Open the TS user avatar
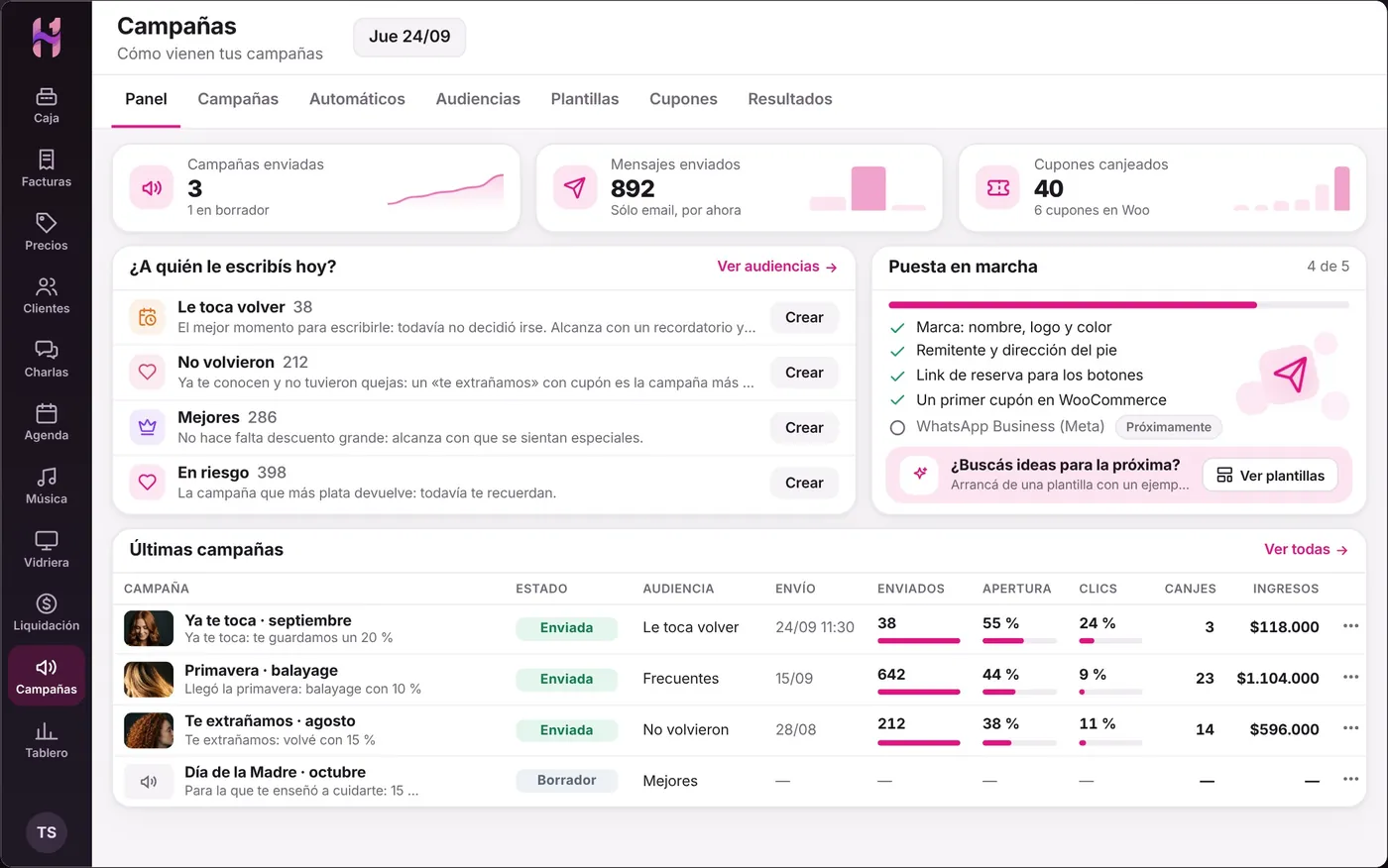 pos(47,832)
